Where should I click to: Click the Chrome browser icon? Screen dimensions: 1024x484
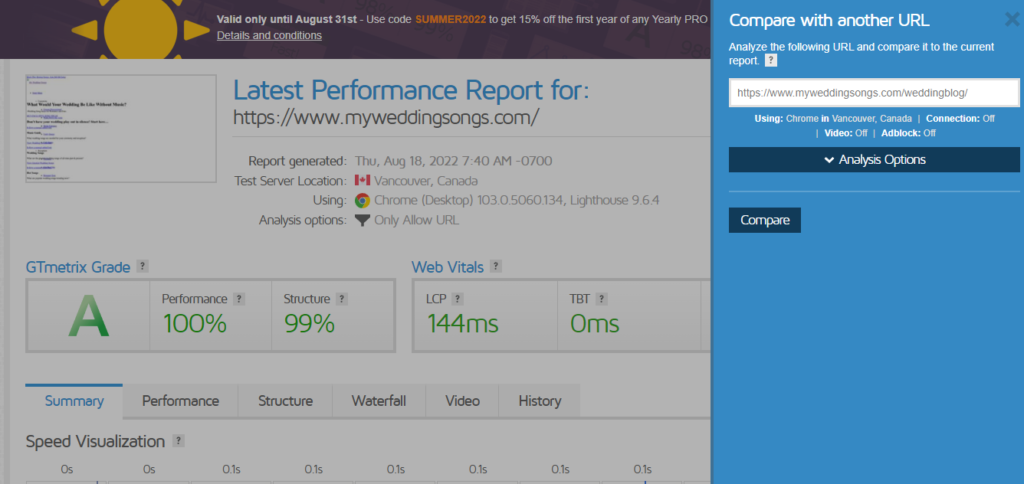click(x=362, y=201)
